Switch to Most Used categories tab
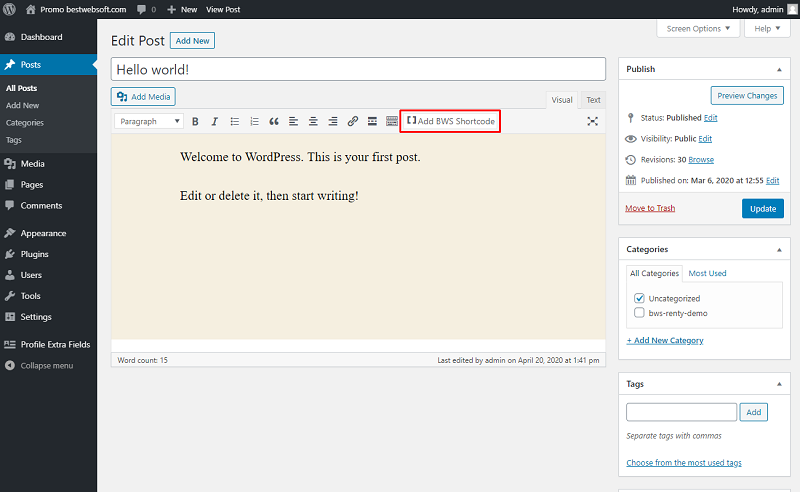Viewport: 800px width, 492px height. point(707,273)
